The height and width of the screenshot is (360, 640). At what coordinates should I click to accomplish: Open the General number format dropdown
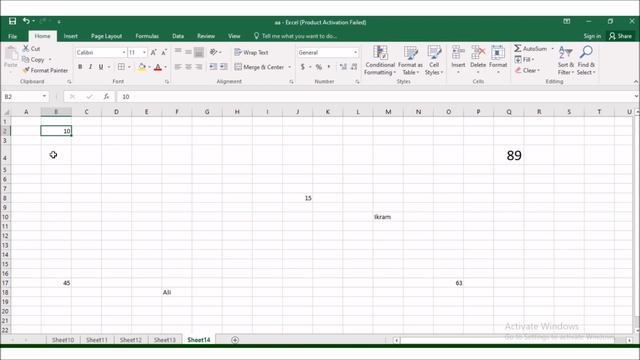pos(356,52)
